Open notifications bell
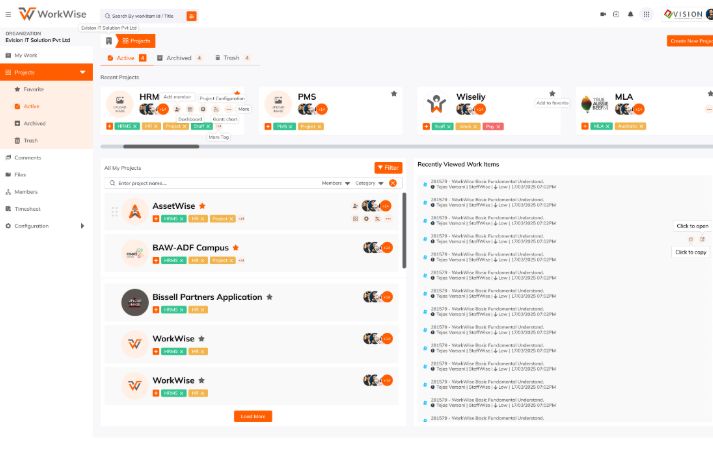Viewport: 713px width, 469px height. pyautogui.click(x=630, y=14)
